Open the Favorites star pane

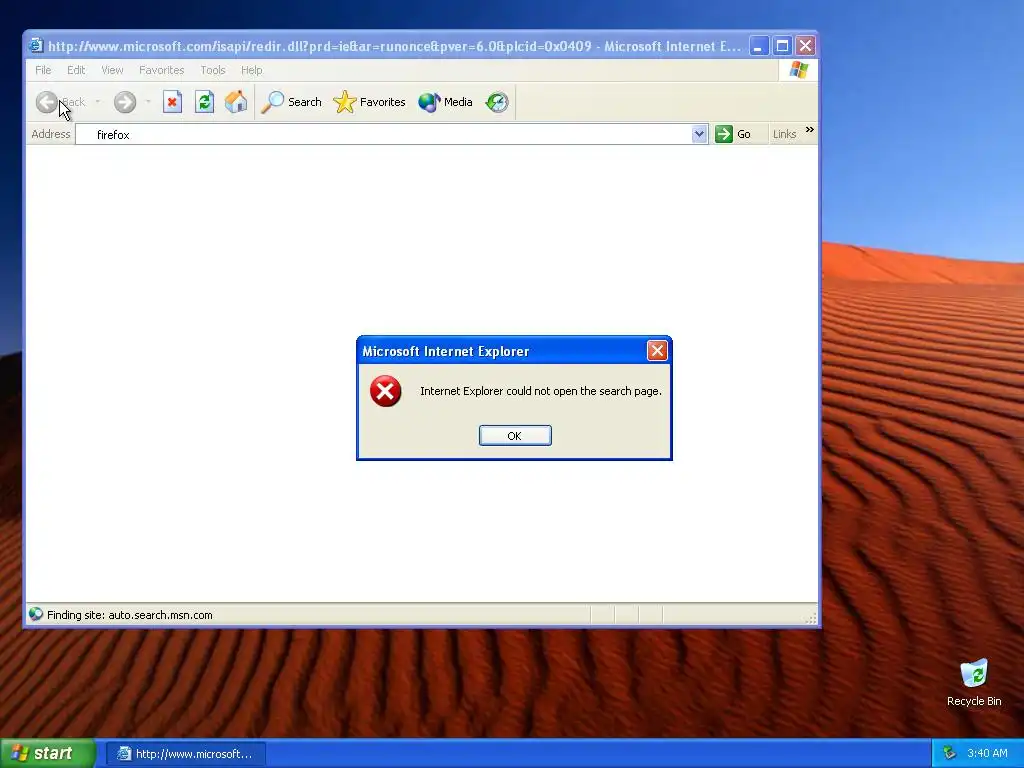370,102
